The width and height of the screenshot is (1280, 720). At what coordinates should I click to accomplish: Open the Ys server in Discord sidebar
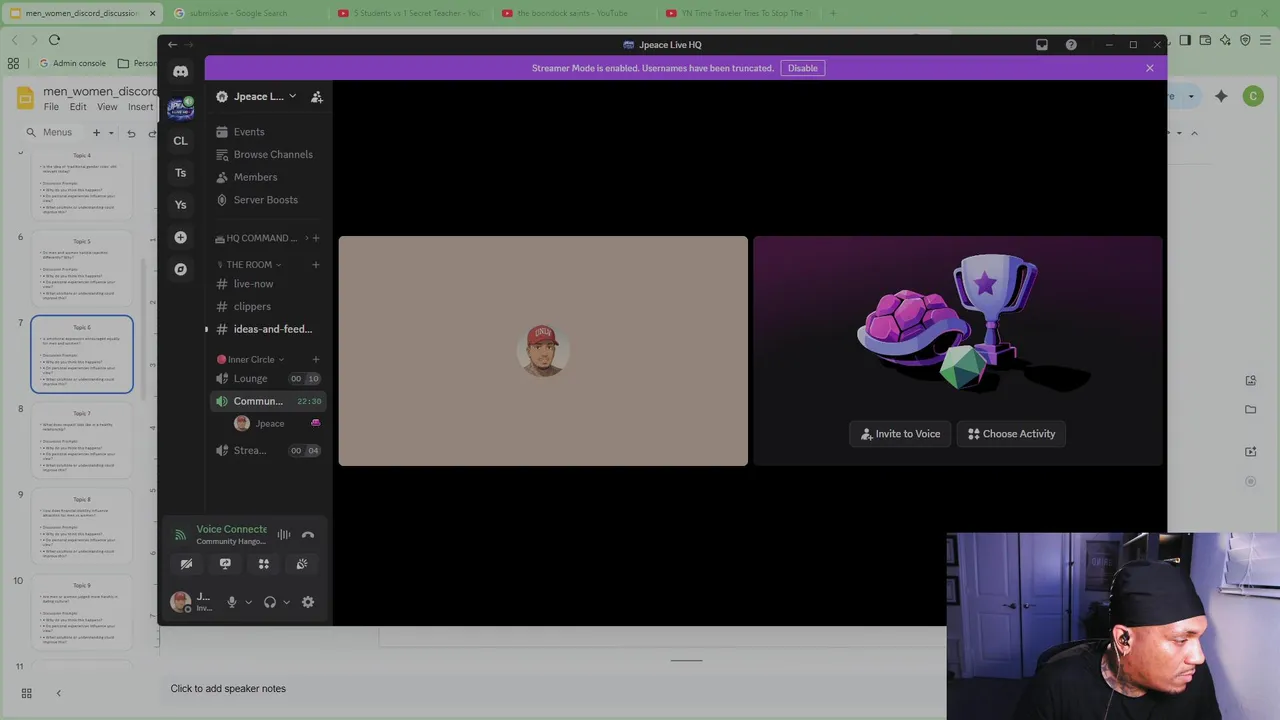pyautogui.click(x=180, y=204)
